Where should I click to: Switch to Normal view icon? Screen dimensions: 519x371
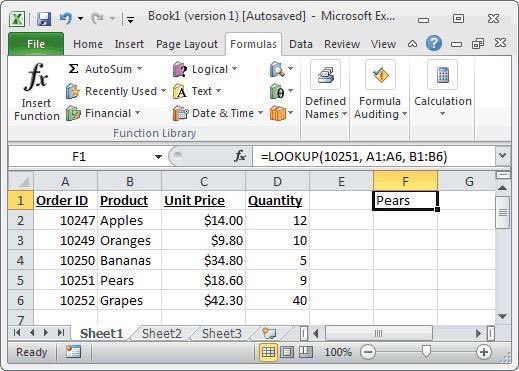click(268, 352)
